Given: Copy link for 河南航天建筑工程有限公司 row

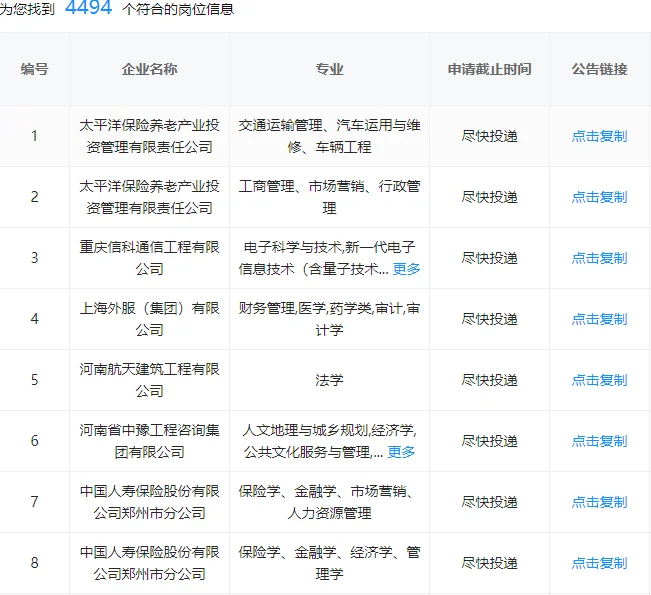Looking at the screenshot, I should [x=599, y=380].
